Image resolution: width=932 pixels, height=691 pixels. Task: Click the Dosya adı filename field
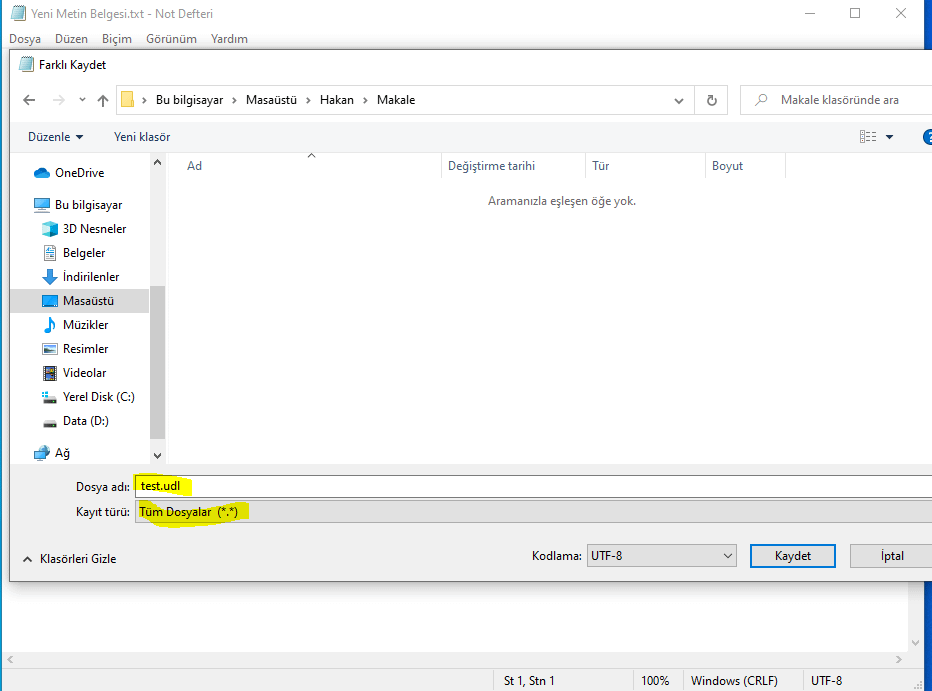pos(533,486)
